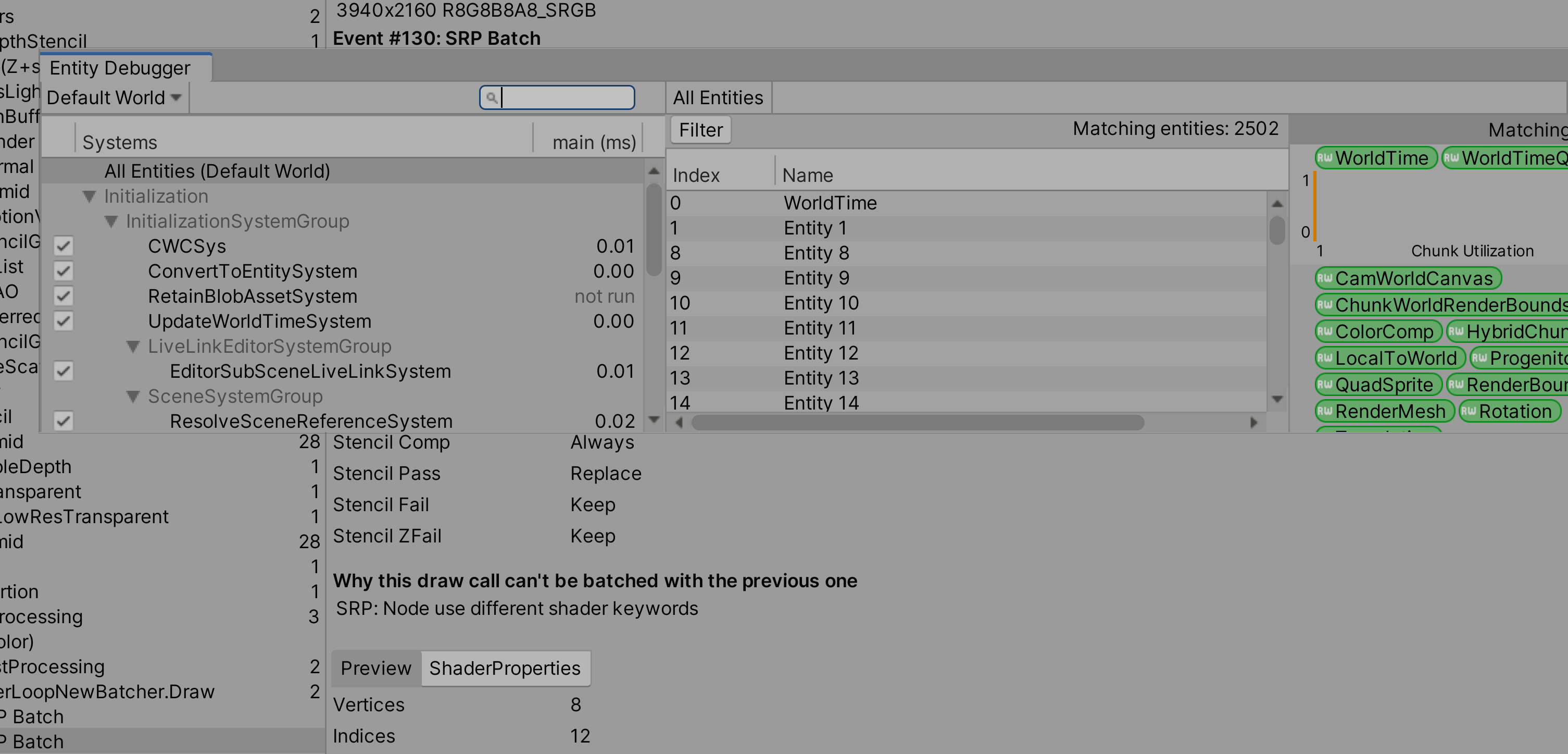
Task: Click the left arrow of the horizontal scrollbar
Action: pos(679,422)
